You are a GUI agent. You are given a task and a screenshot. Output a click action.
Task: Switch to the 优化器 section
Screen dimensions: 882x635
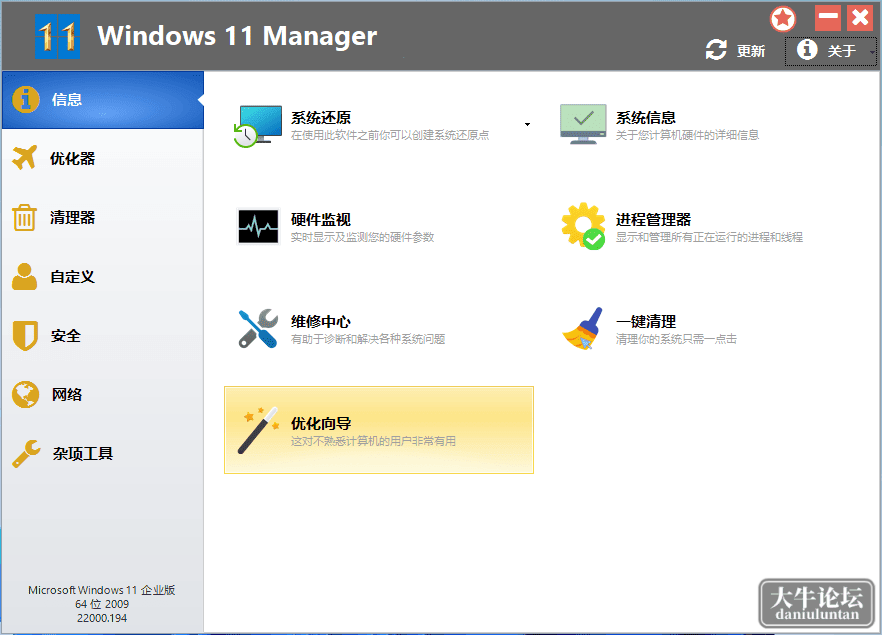click(x=103, y=159)
